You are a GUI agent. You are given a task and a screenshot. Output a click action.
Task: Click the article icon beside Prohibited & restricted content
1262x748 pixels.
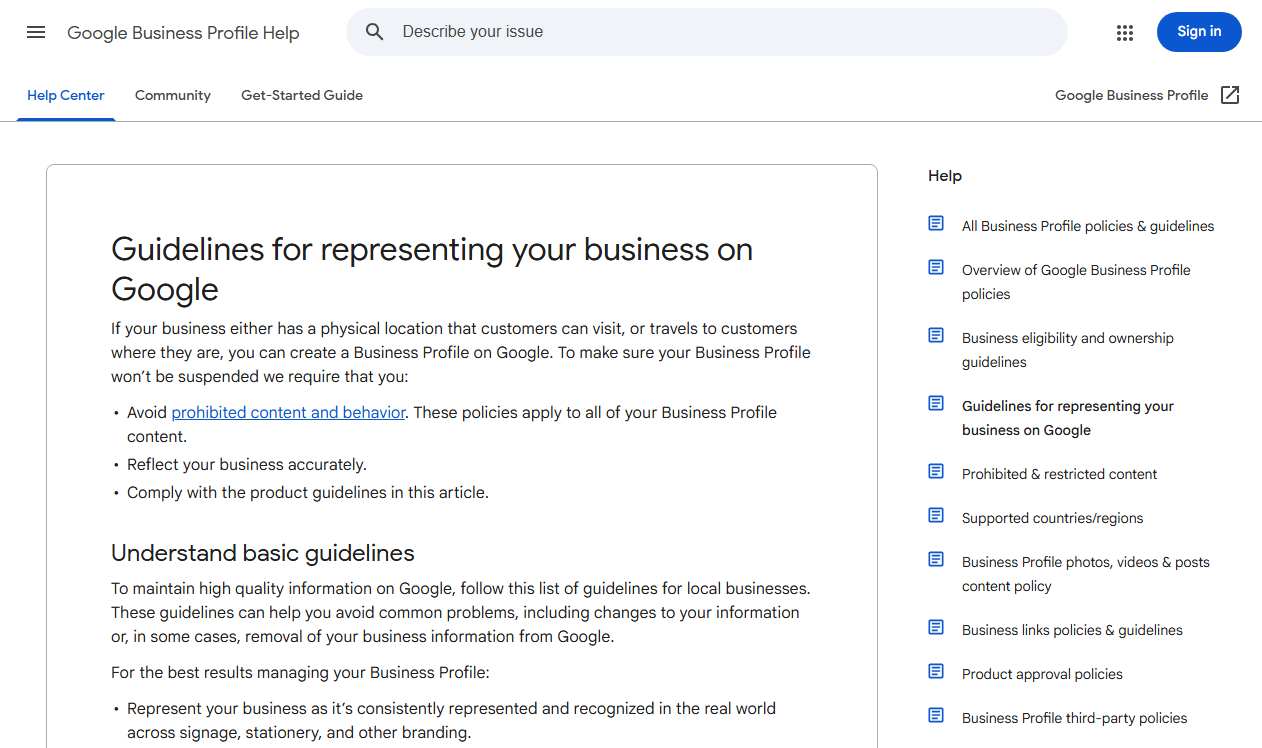click(936, 471)
